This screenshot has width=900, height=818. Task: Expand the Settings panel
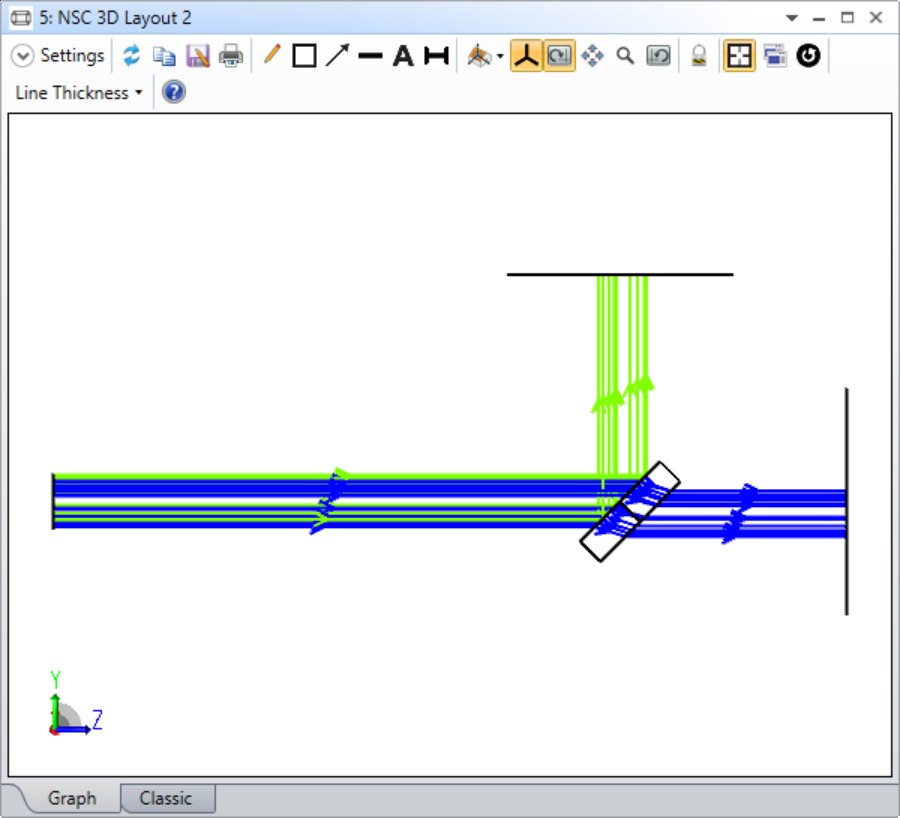click(22, 56)
